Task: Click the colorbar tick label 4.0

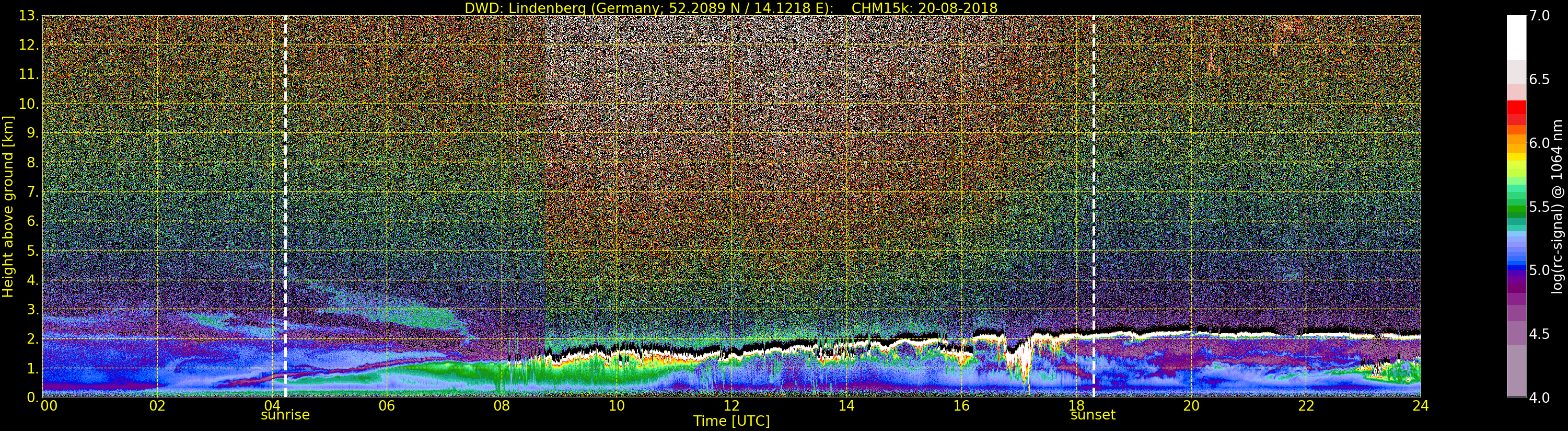Action: point(1539,398)
